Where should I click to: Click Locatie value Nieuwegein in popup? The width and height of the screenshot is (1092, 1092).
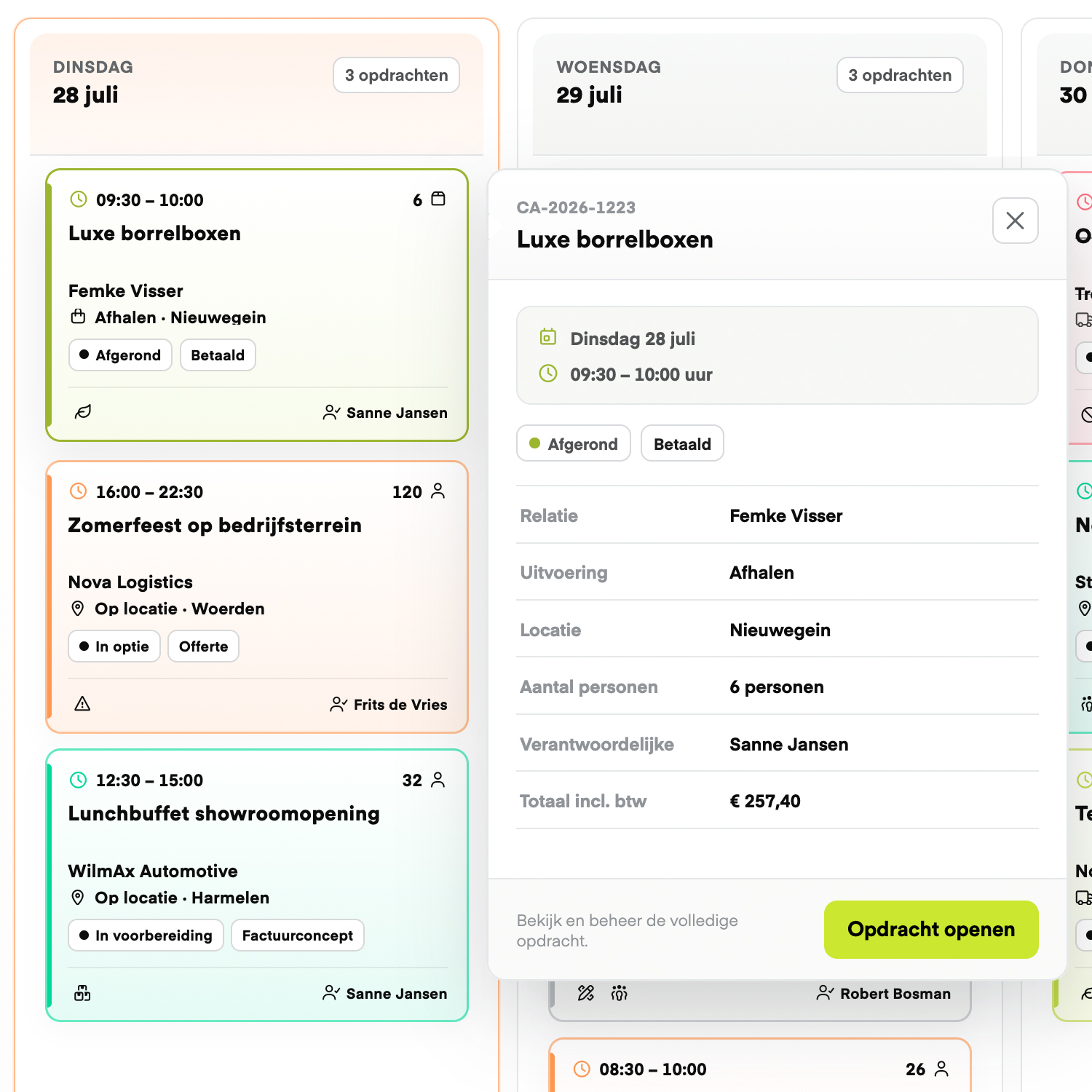point(780,630)
